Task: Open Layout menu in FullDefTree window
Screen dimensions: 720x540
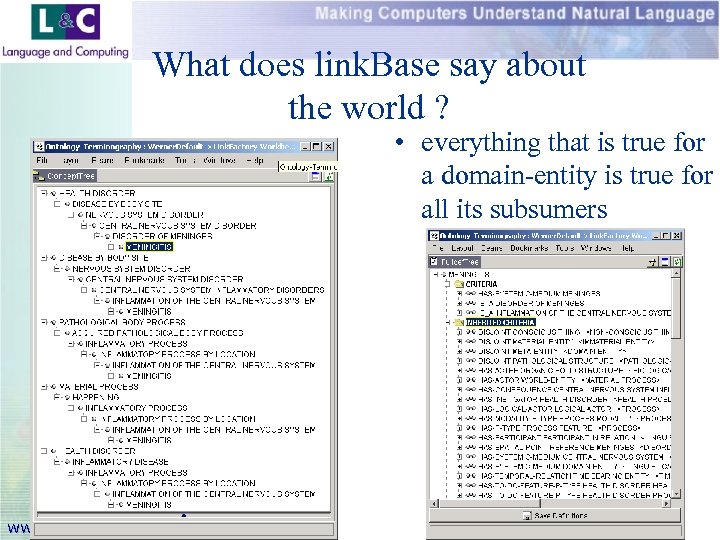Action: [462, 248]
